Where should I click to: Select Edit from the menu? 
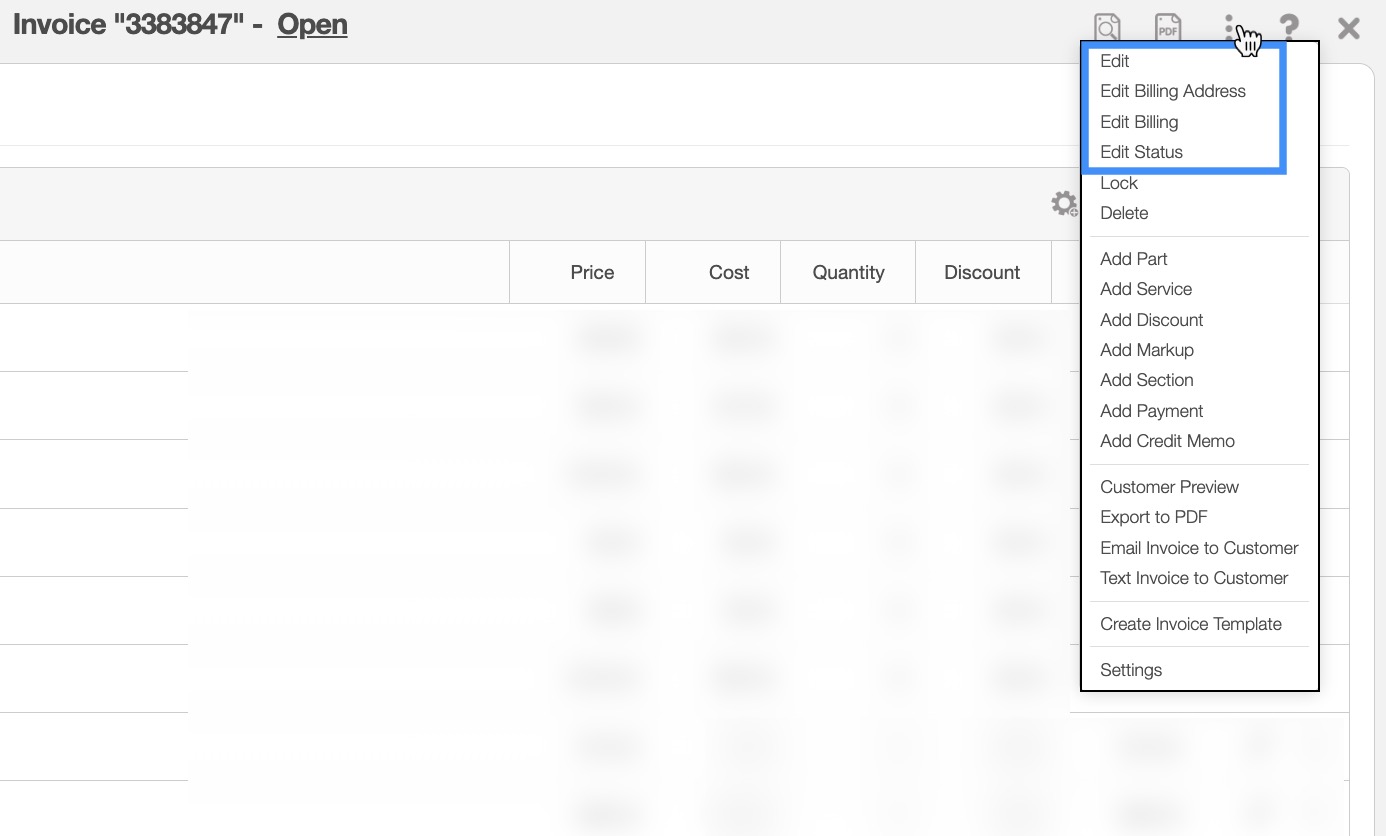point(1114,61)
